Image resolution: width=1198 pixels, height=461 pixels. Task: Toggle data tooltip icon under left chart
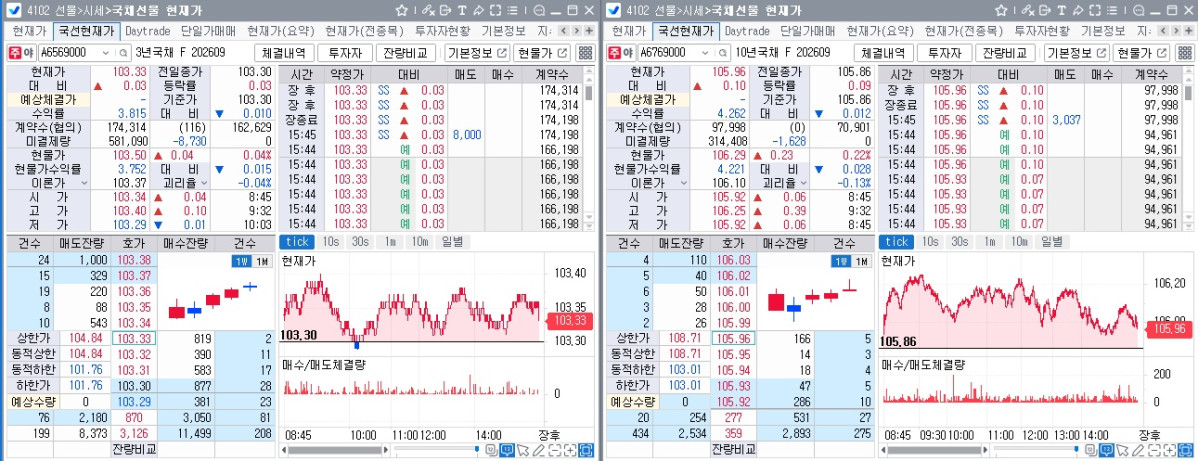pos(507,450)
